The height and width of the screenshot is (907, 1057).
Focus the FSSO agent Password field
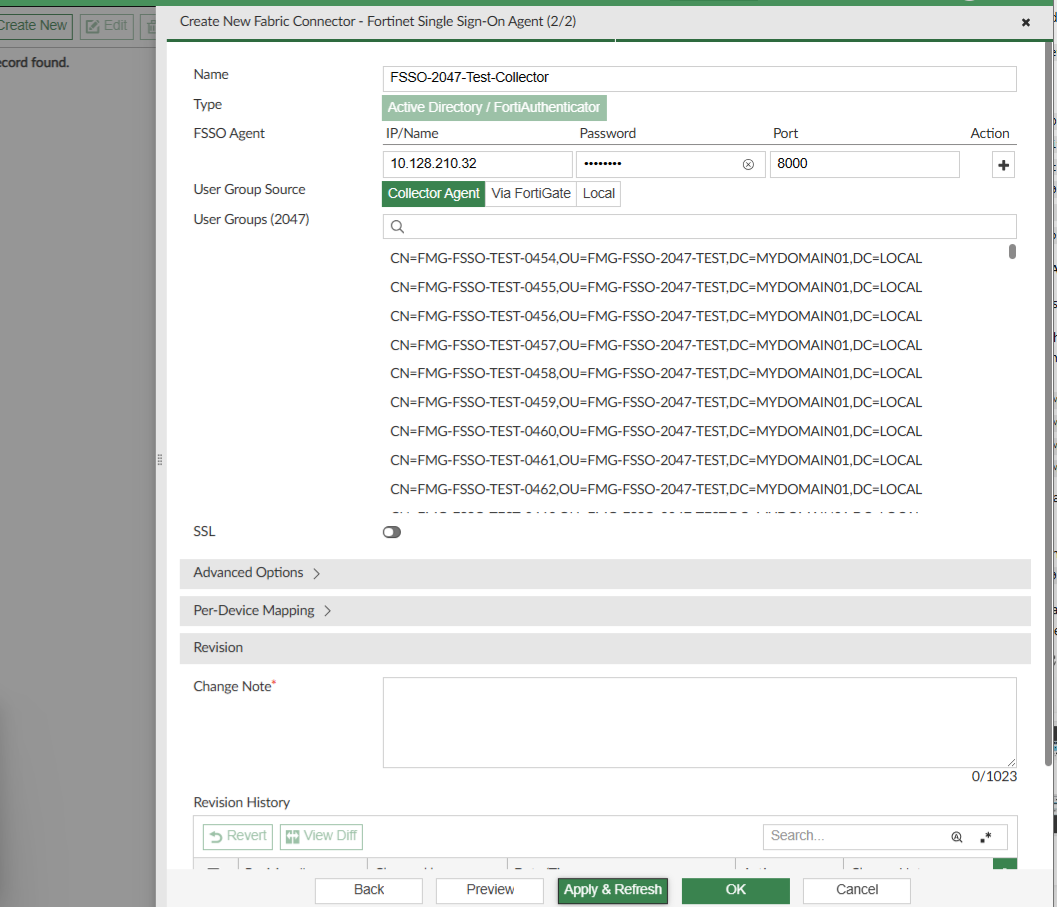click(671, 164)
